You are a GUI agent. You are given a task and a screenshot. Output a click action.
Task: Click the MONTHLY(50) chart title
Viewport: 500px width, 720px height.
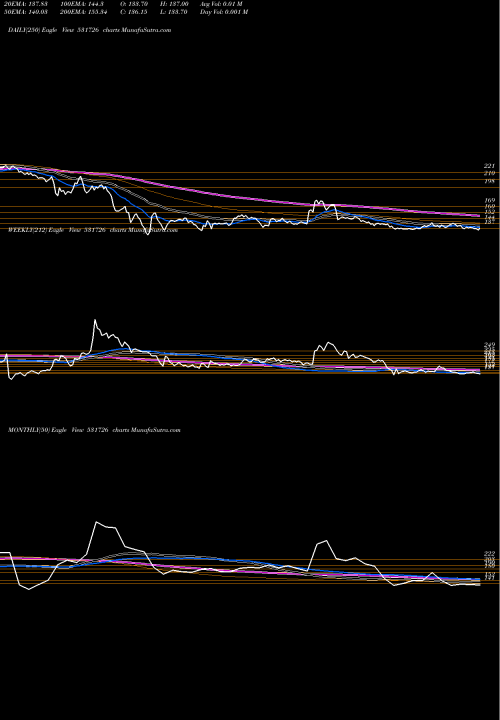[x=94, y=430]
